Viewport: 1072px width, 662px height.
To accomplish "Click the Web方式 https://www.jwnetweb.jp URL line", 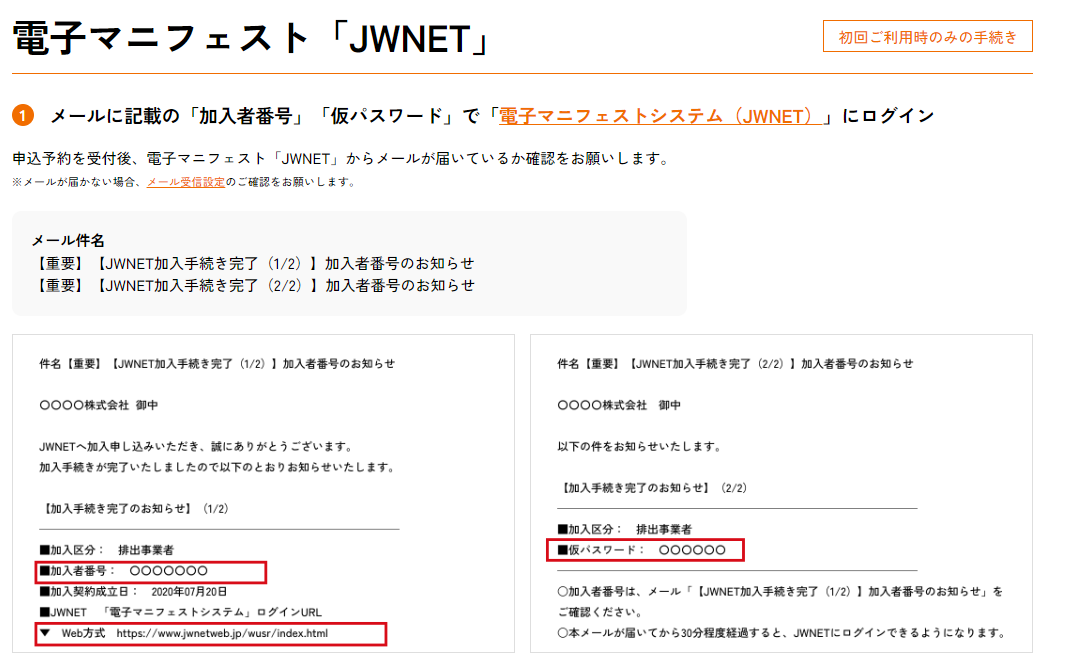I will click(x=211, y=634).
